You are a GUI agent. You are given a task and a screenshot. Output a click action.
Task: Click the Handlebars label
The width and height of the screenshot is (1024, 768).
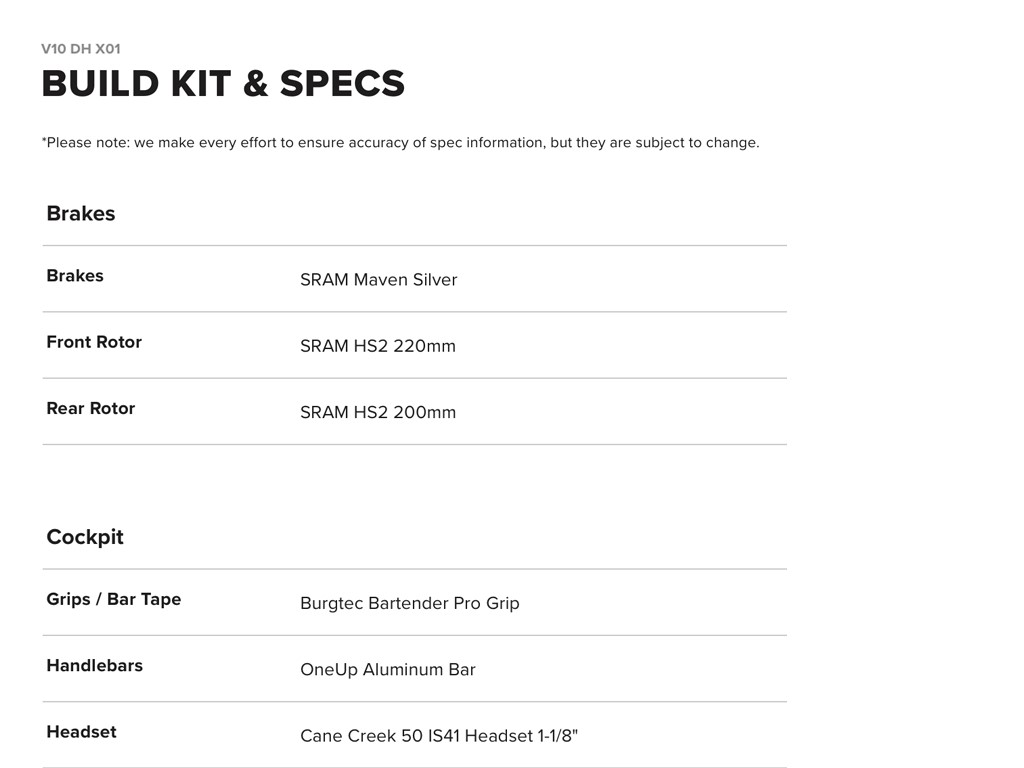point(94,666)
